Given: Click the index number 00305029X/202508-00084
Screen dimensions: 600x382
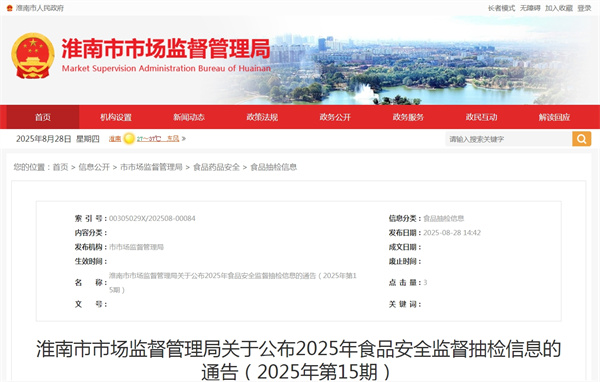Looking at the screenshot, I should [x=152, y=218].
